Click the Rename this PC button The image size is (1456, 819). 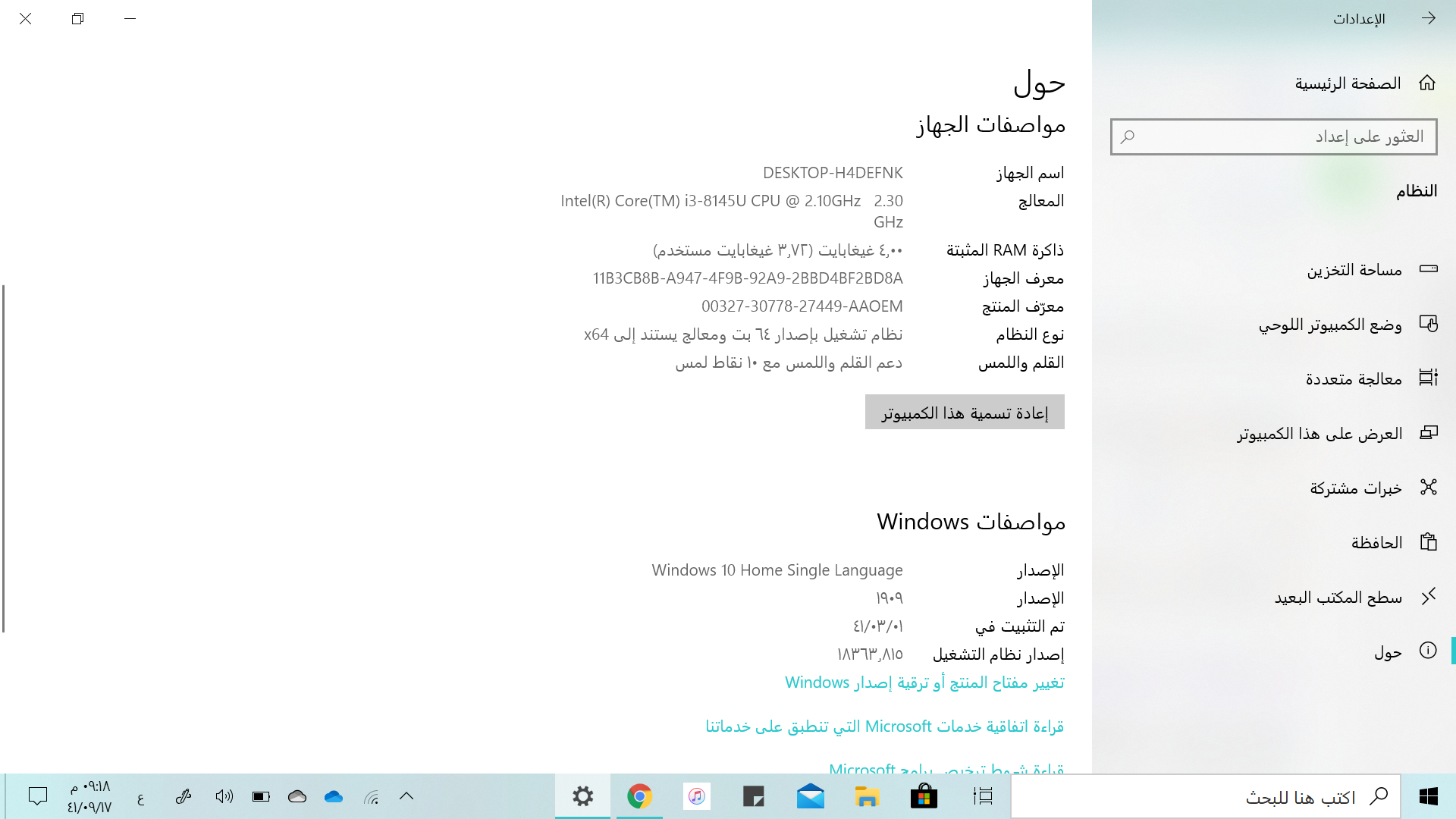pyautogui.click(x=965, y=413)
